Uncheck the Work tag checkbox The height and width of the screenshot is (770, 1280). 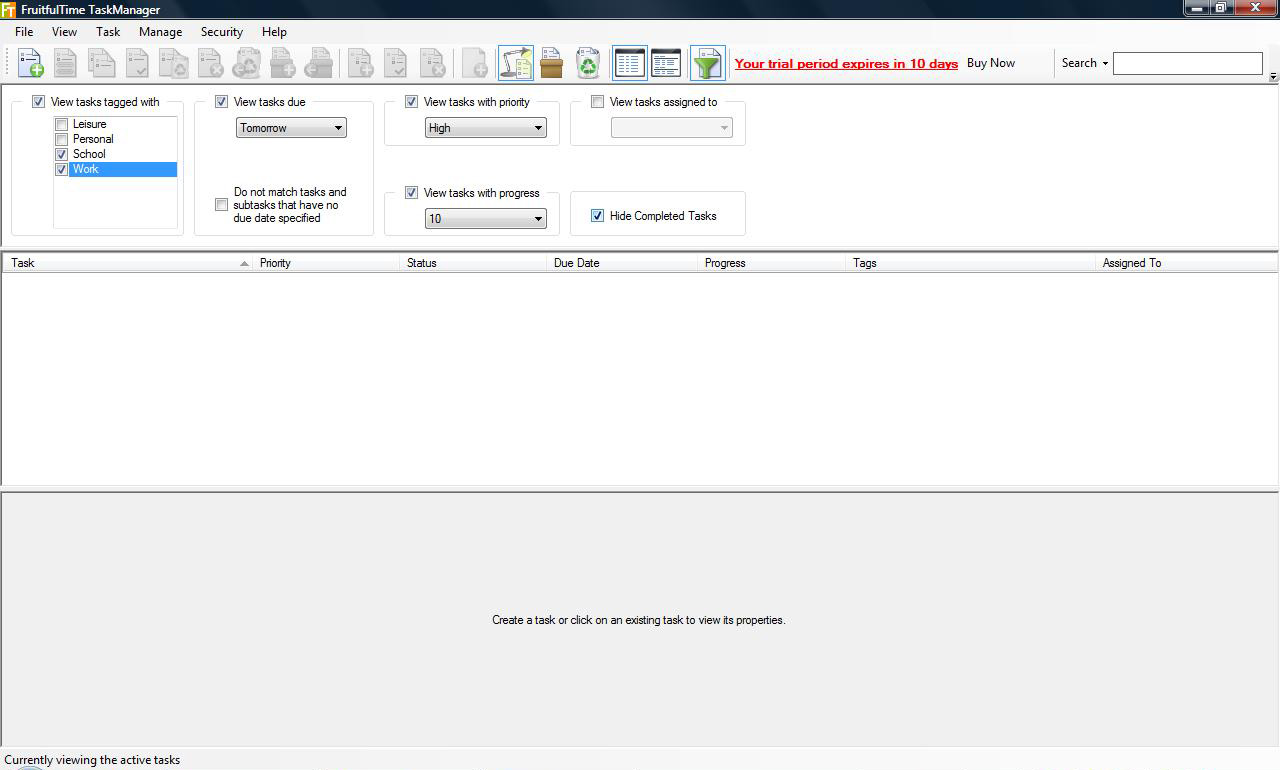tap(62, 169)
